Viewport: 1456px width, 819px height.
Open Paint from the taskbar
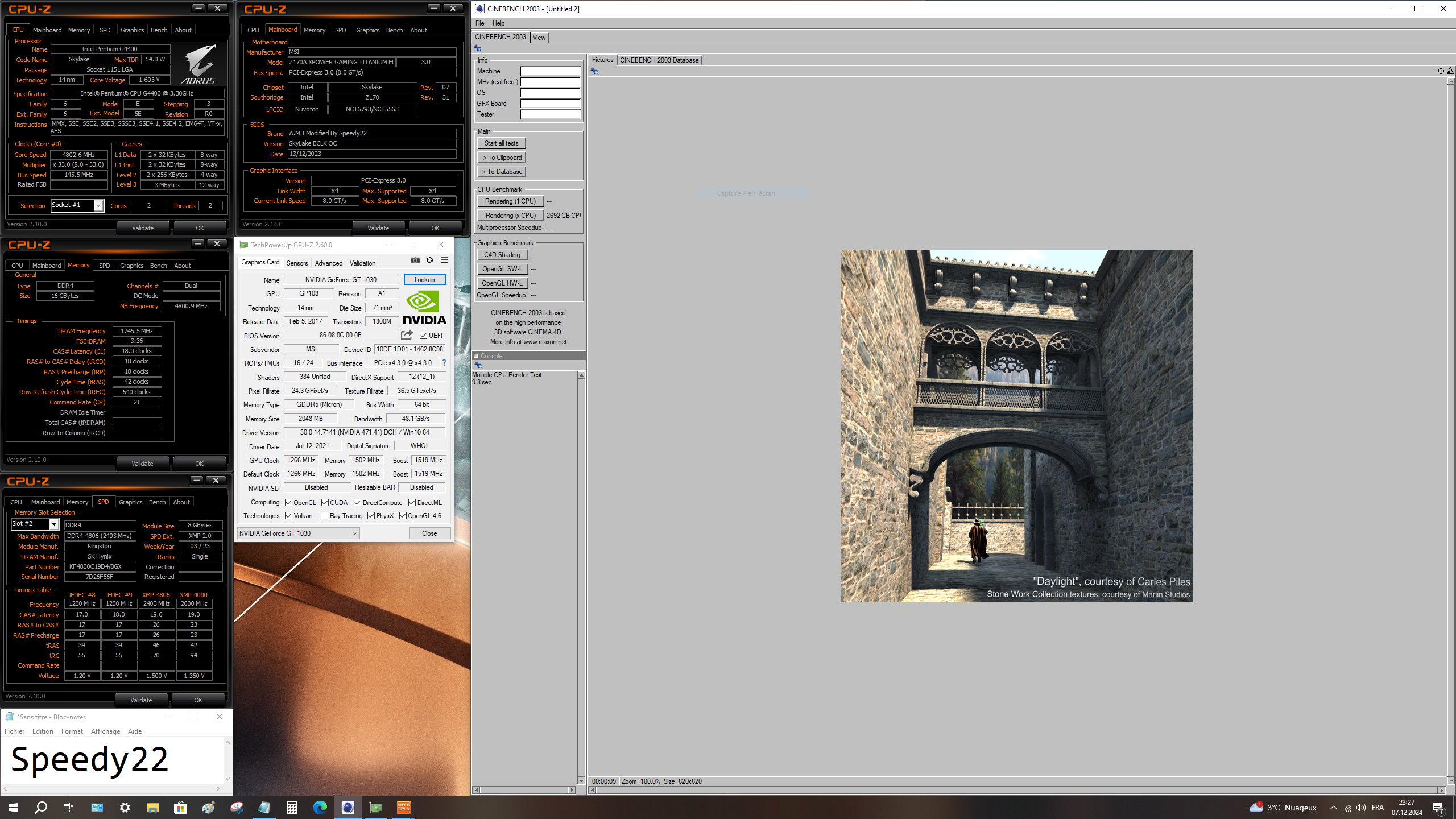pyautogui.click(x=209, y=807)
